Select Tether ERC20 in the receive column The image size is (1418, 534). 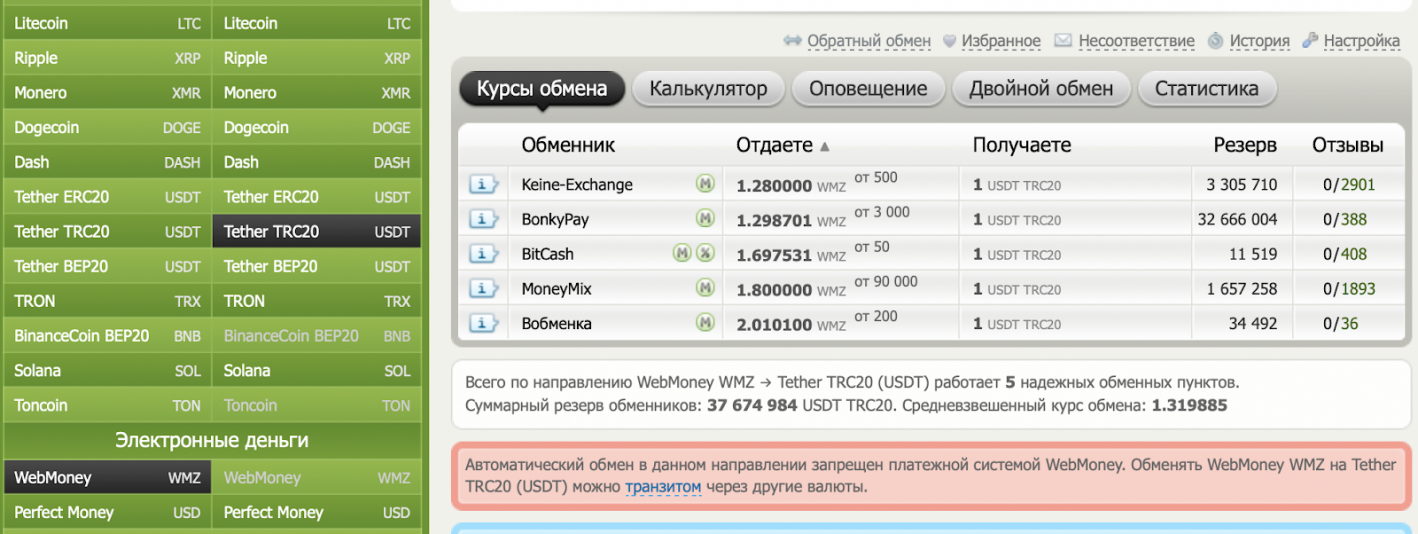point(317,197)
